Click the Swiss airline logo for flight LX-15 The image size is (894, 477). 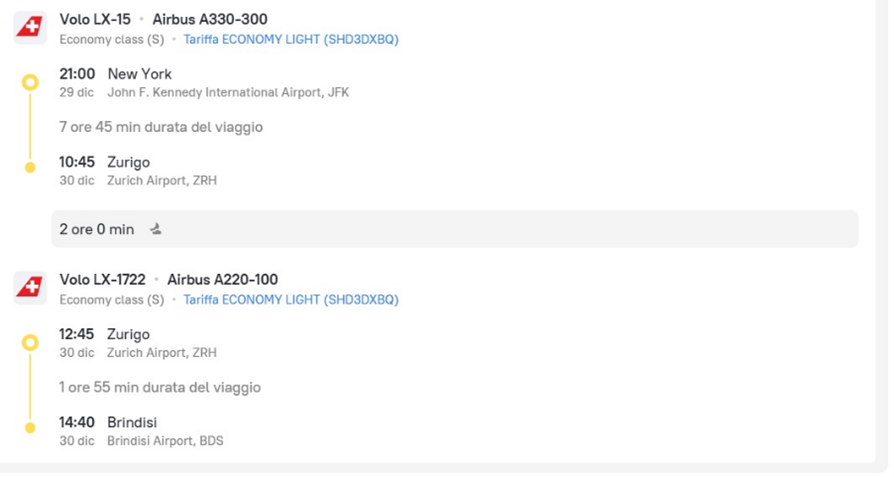(30, 28)
